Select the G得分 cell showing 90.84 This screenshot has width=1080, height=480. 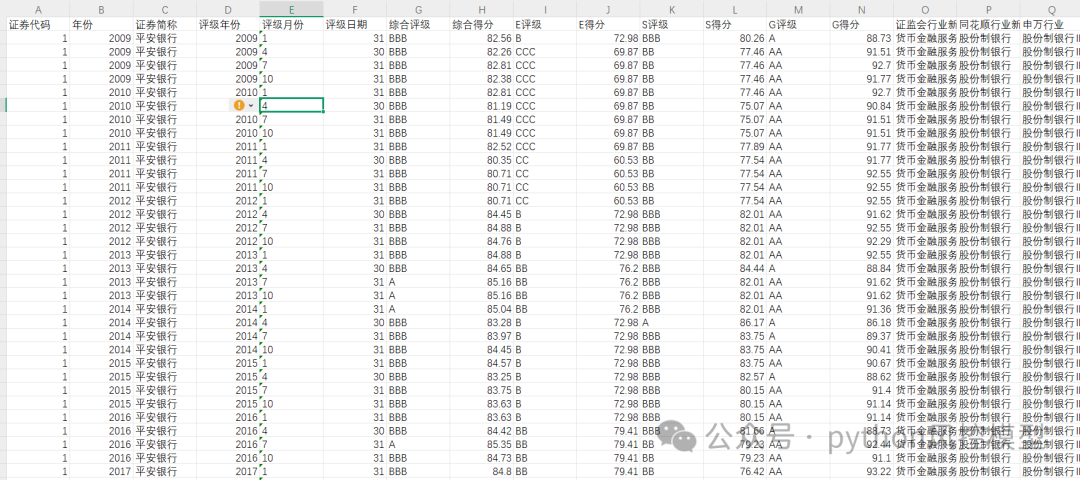(862, 105)
